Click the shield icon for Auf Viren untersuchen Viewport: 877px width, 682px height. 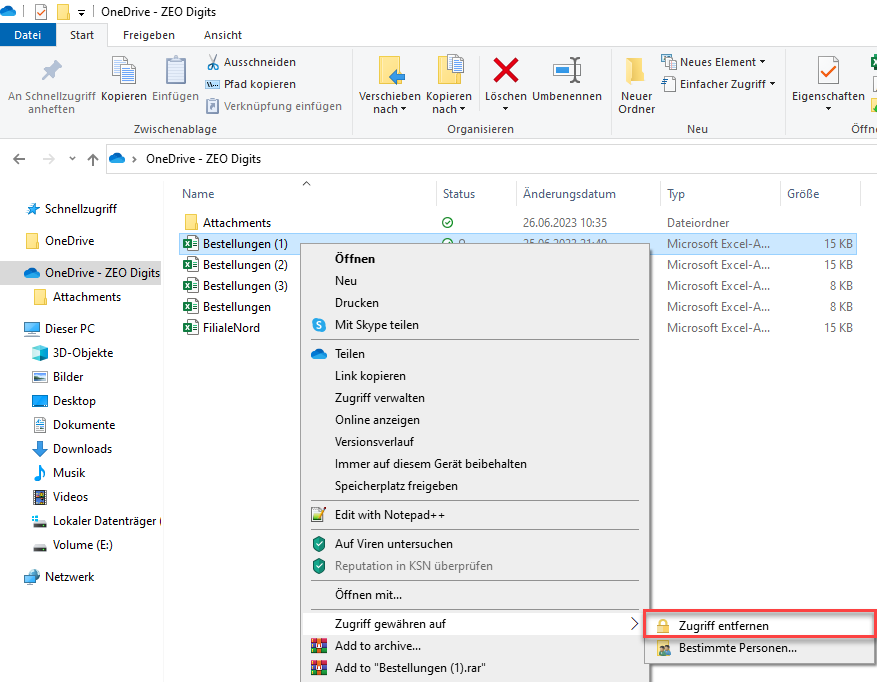click(319, 544)
